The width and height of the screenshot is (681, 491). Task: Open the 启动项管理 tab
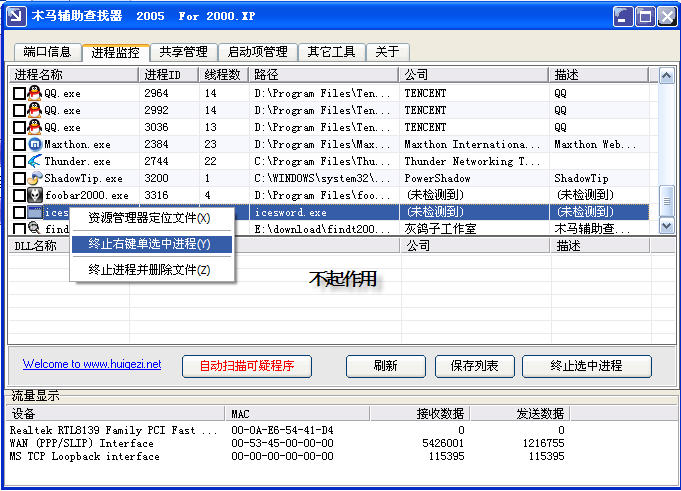[258, 52]
